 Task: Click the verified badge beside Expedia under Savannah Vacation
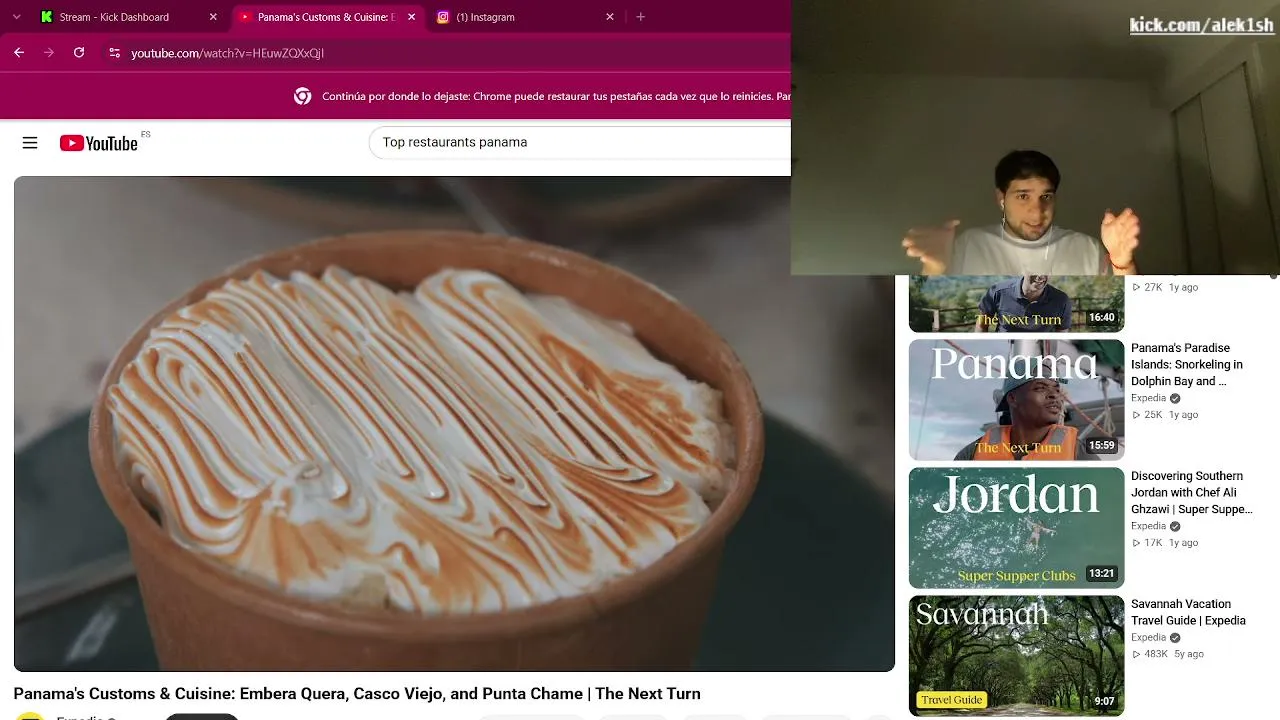[1175, 638]
